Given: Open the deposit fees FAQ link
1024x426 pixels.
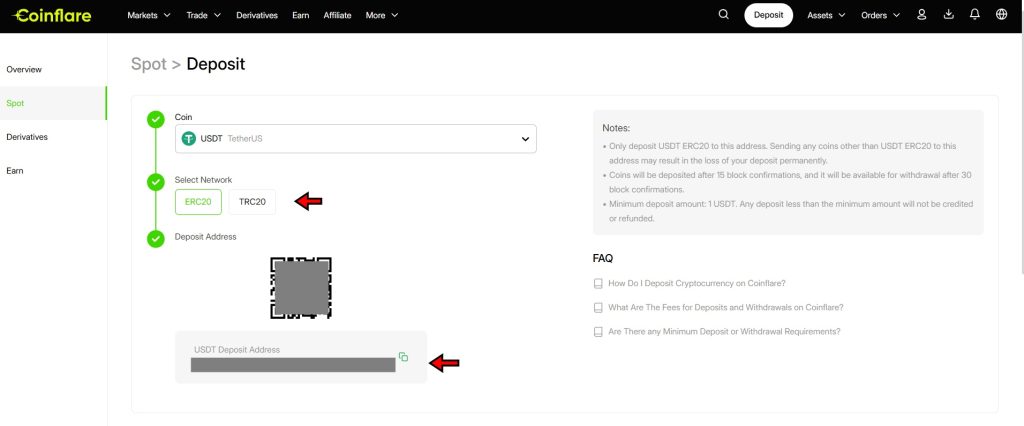Looking at the screenshot, I should pyautogui.click(x=725, y=307).
